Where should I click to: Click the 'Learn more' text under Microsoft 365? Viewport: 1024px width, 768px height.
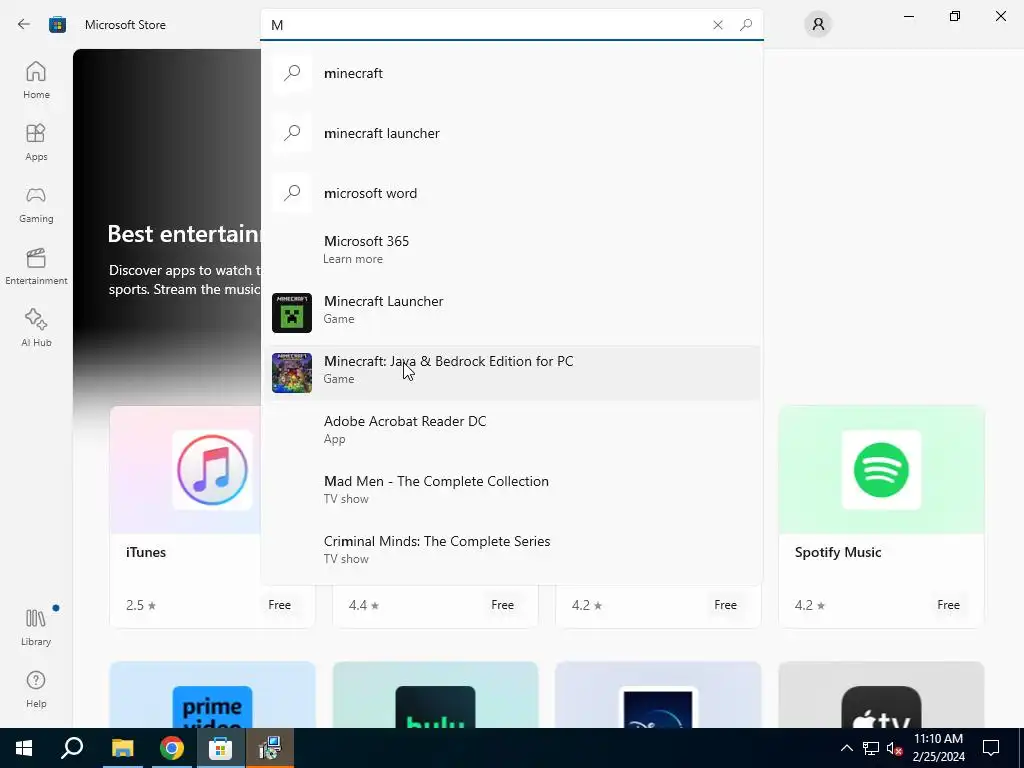pos(353,259)
